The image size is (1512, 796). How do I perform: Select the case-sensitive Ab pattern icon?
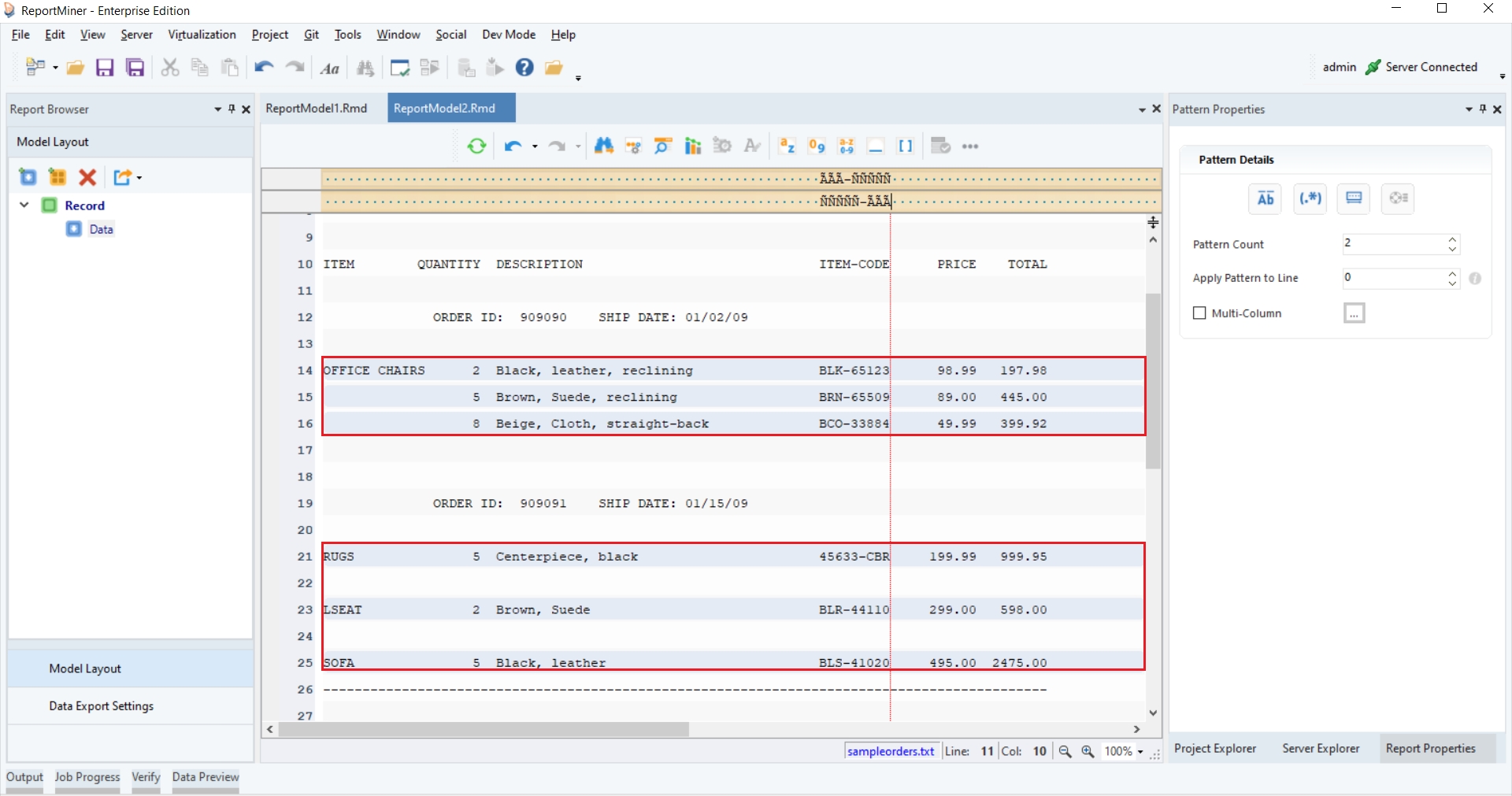pos(1266,198)
